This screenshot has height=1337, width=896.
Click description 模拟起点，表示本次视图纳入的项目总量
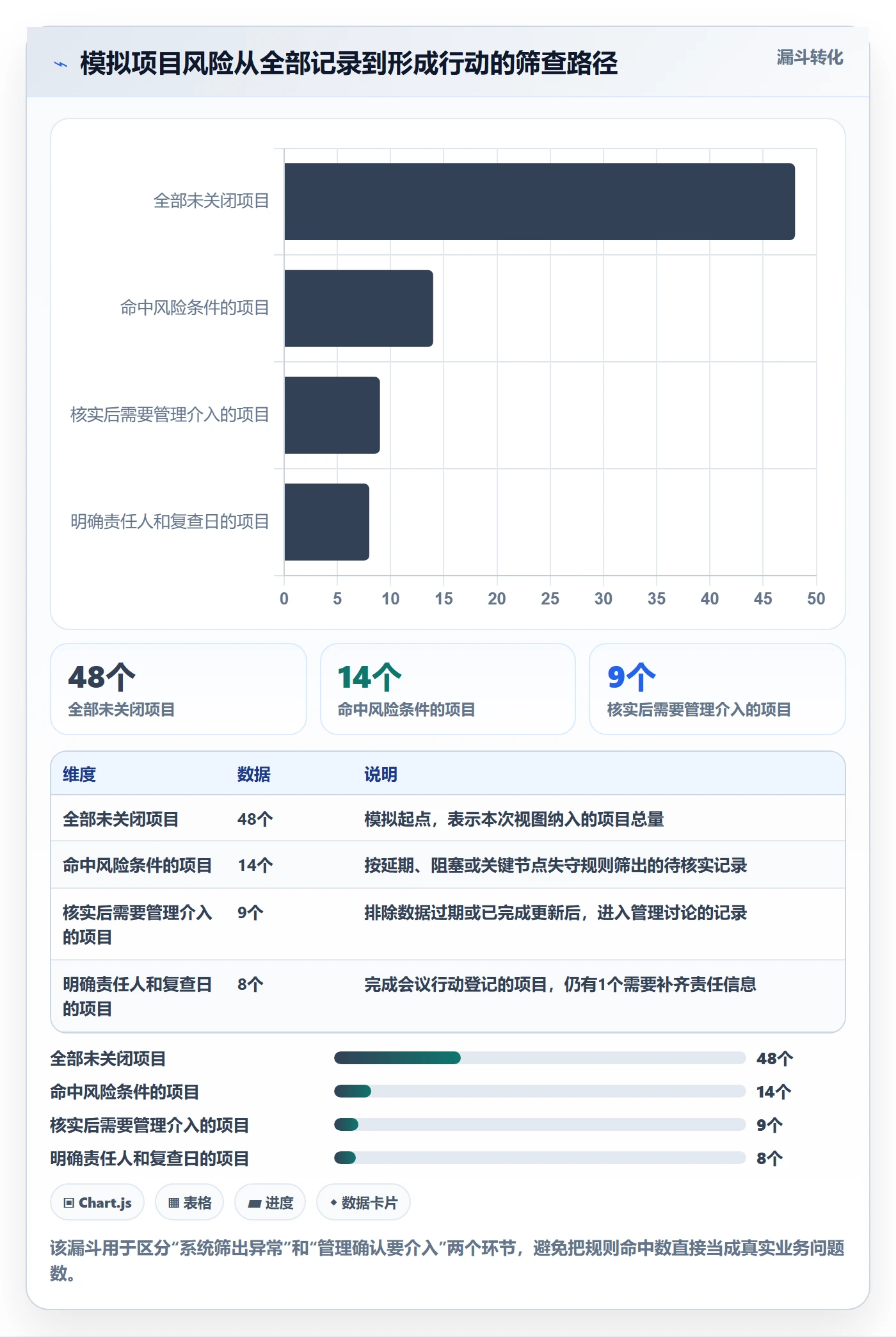point(514,819)
